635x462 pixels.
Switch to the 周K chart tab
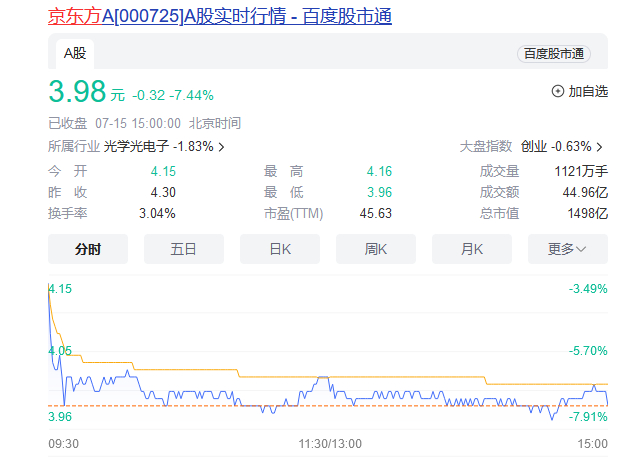point(376,249)
